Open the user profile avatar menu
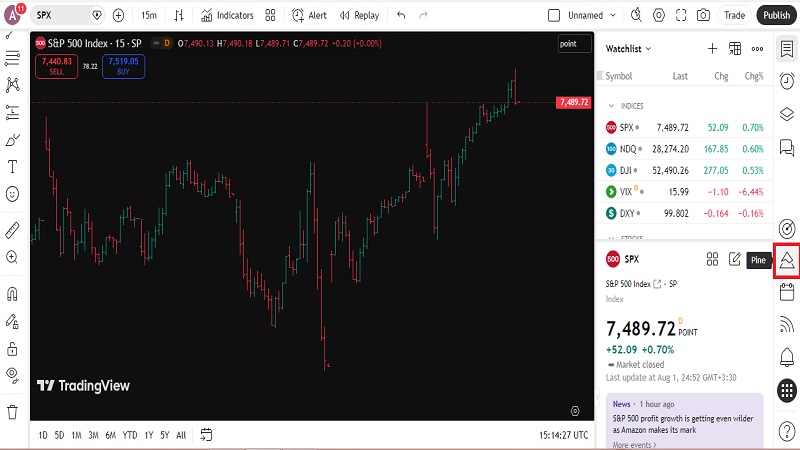Viewport: 800px width, 450px height. 13,15
